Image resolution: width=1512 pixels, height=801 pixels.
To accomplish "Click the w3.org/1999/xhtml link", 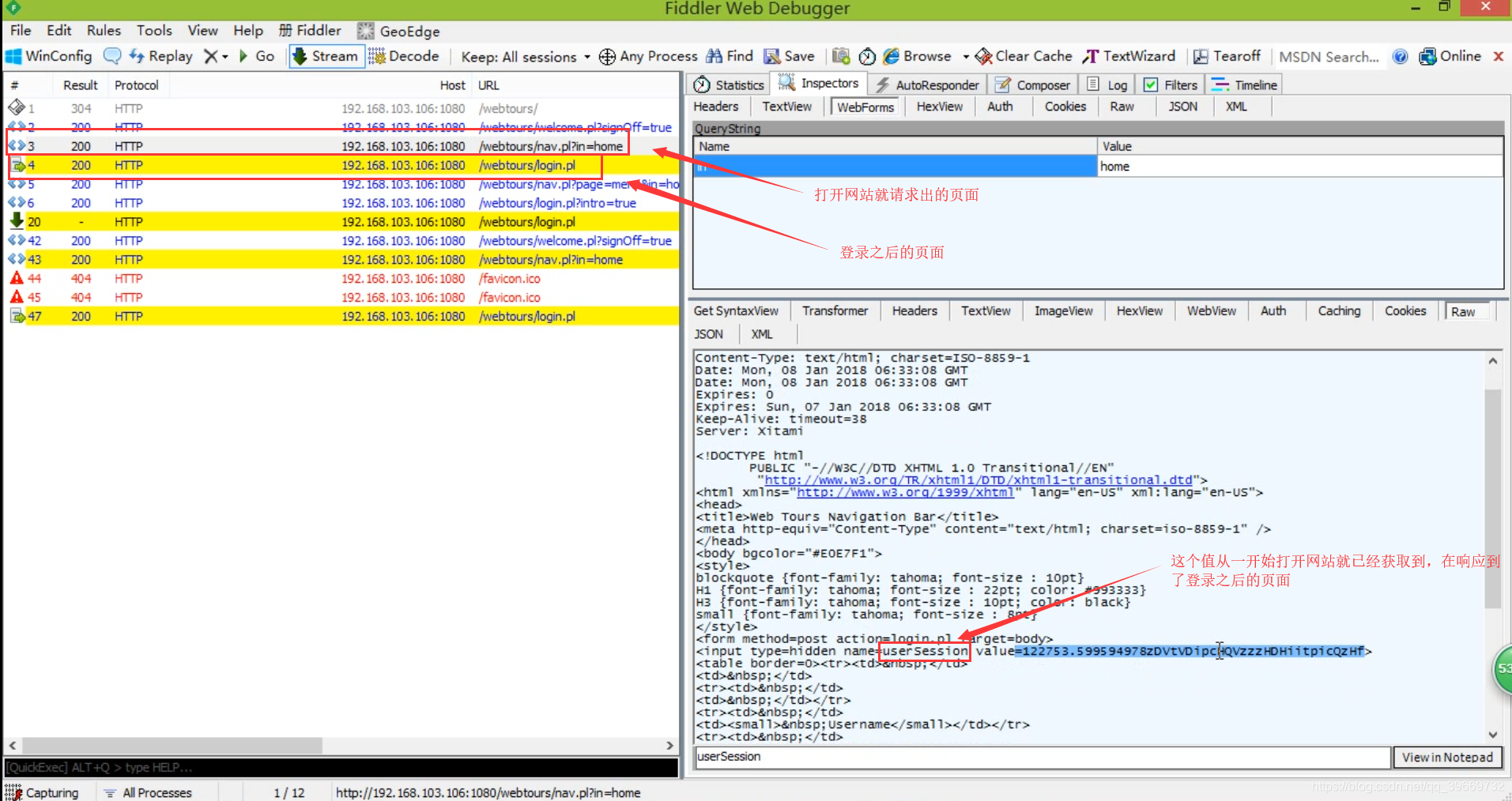I will [905, 492].
